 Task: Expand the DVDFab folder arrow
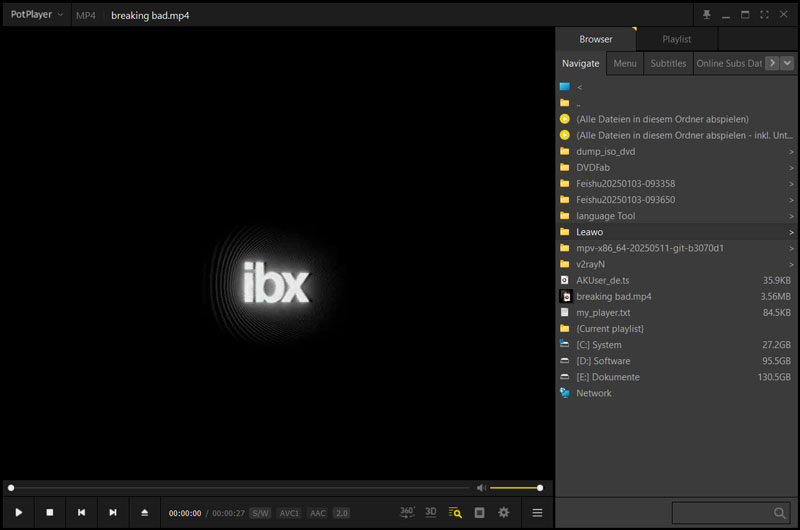pos(791,168)
